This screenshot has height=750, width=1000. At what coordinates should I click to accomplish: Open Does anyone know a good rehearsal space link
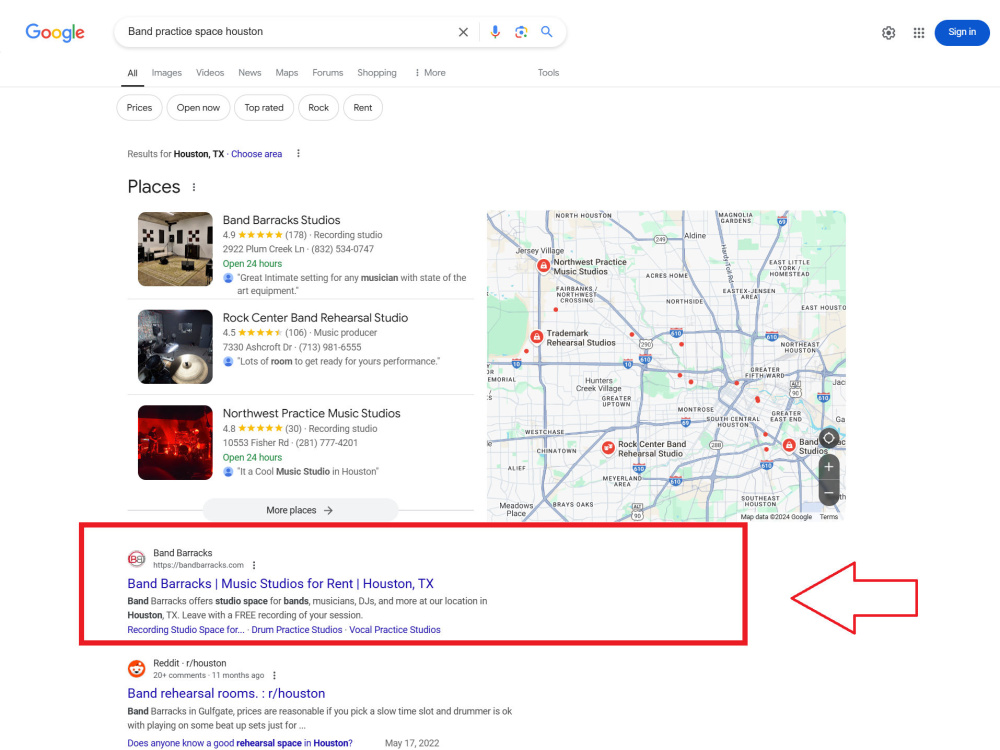240,743
